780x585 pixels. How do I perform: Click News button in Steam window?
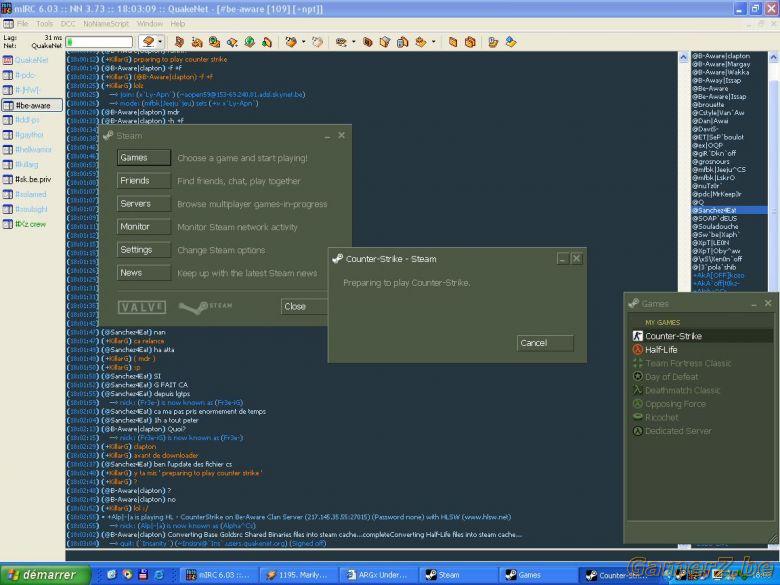point(144,273)
